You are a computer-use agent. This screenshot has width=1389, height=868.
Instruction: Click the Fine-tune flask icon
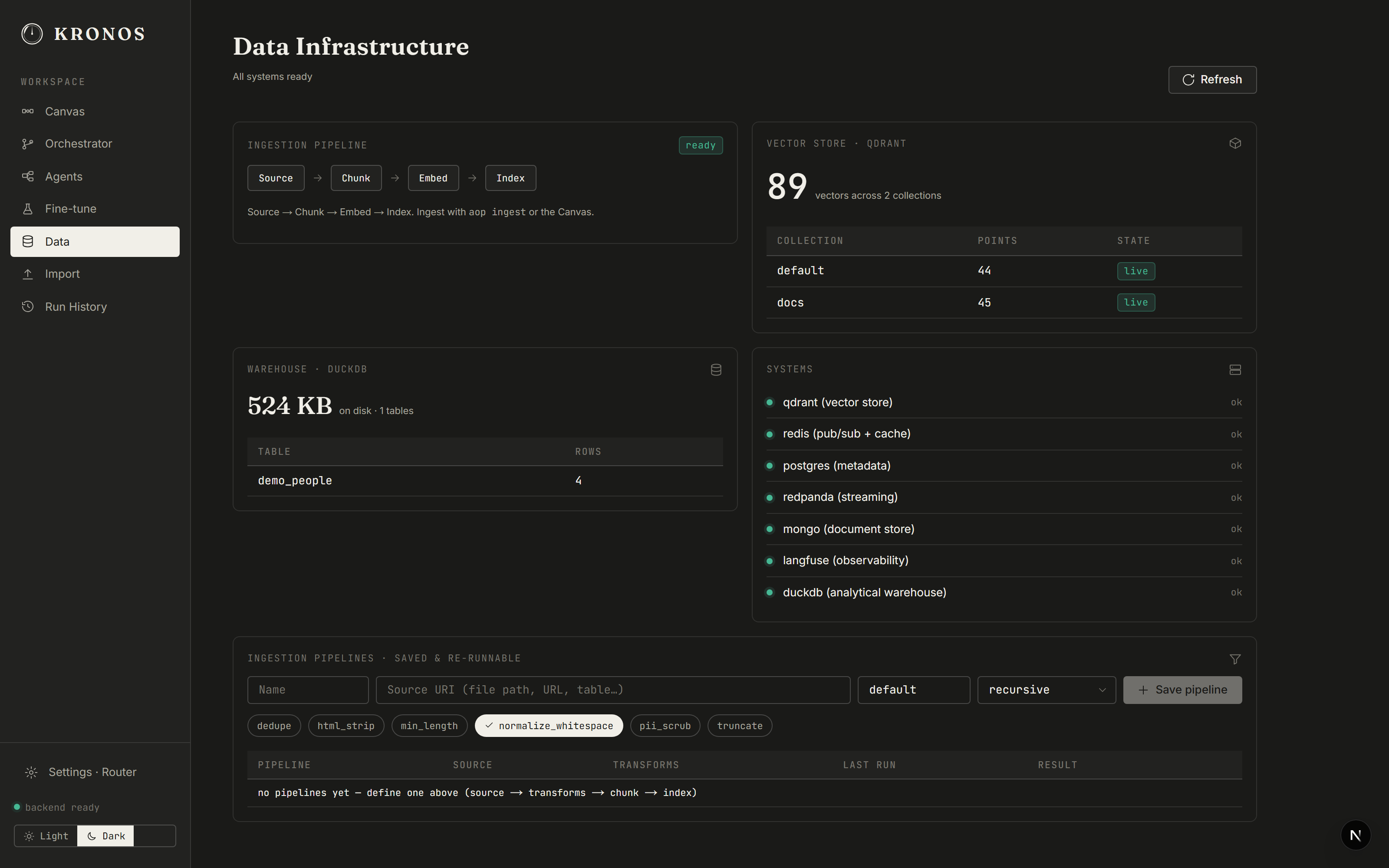(x=27, y=209)
